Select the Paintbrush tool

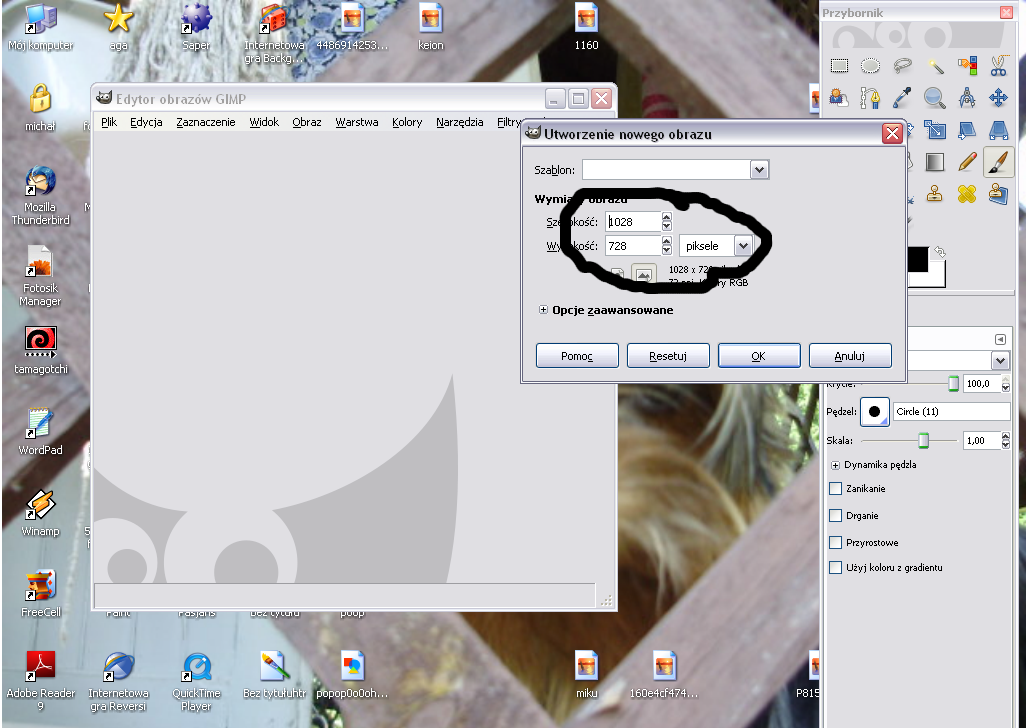[x=998, y=162]
